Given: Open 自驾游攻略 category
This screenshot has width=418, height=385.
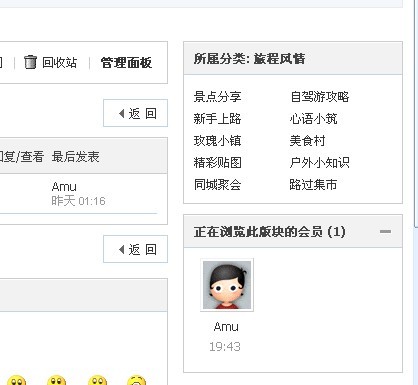Looking at the screenshot, I should (320, 97).
